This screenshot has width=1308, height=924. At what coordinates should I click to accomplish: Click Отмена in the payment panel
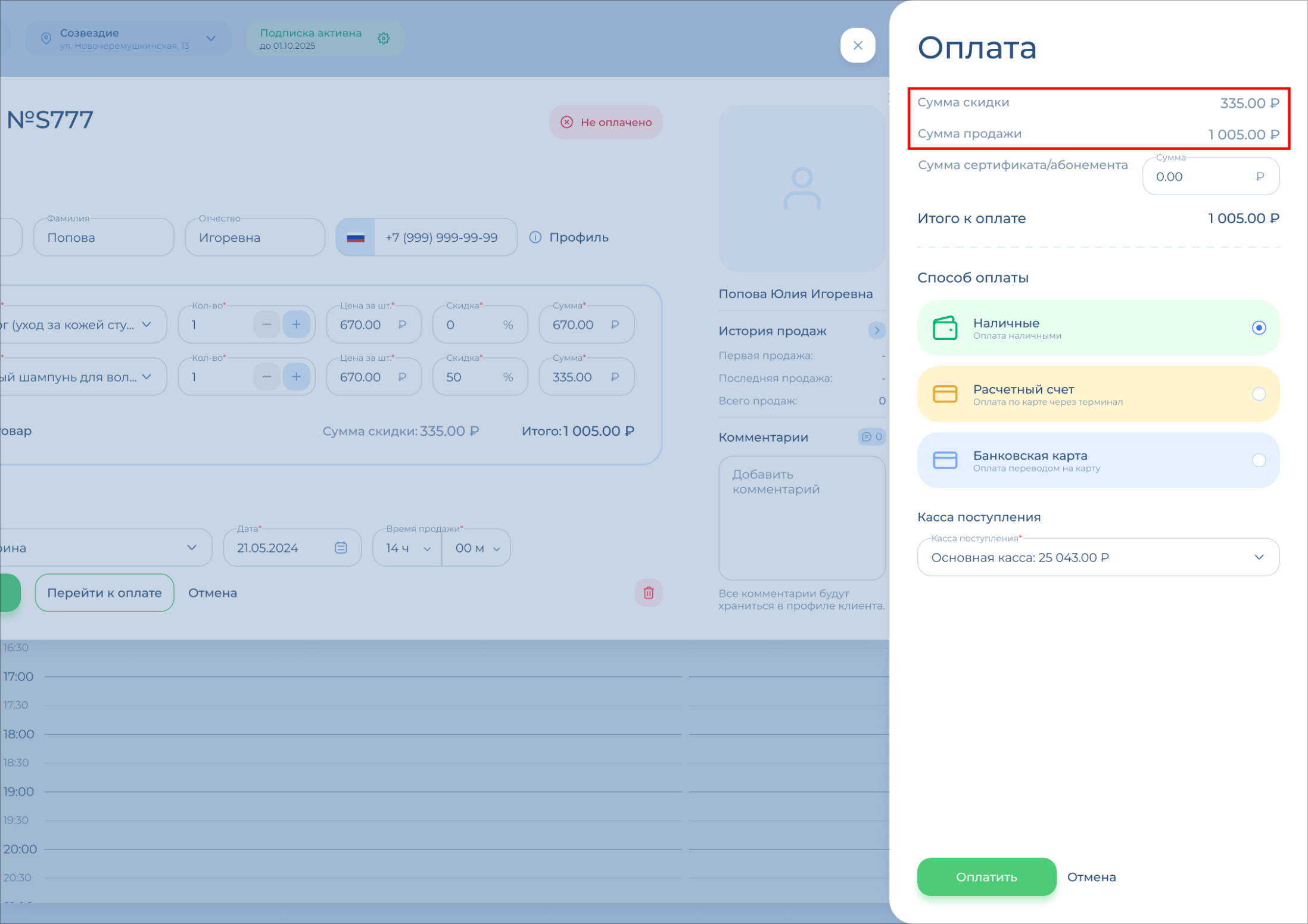[x=1091, y=877]
